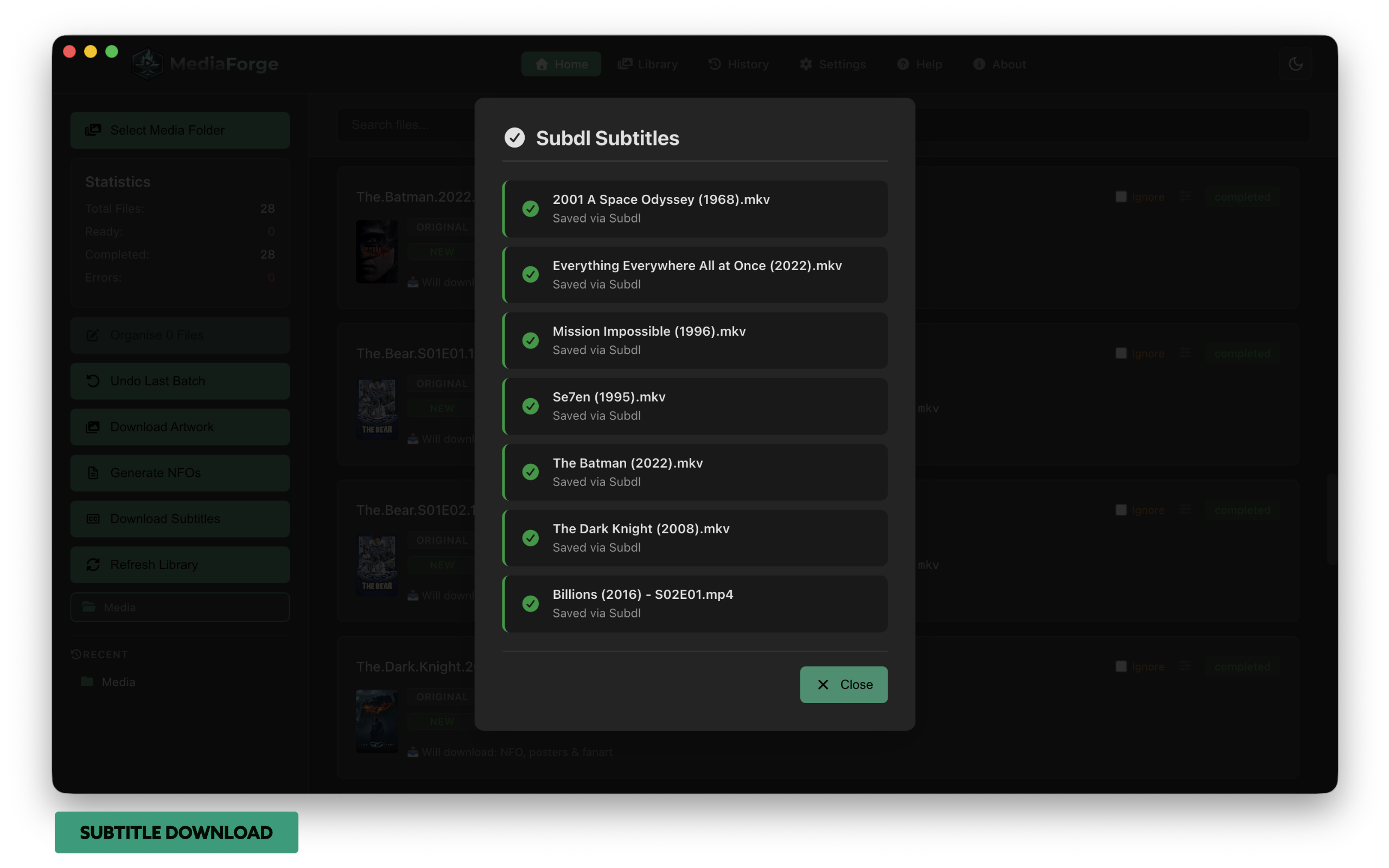The width and height of the screenshot is (1389, 868).
Task: Click the checkmark icon beside Subdl Subtitles title
Action: point(514,138)
